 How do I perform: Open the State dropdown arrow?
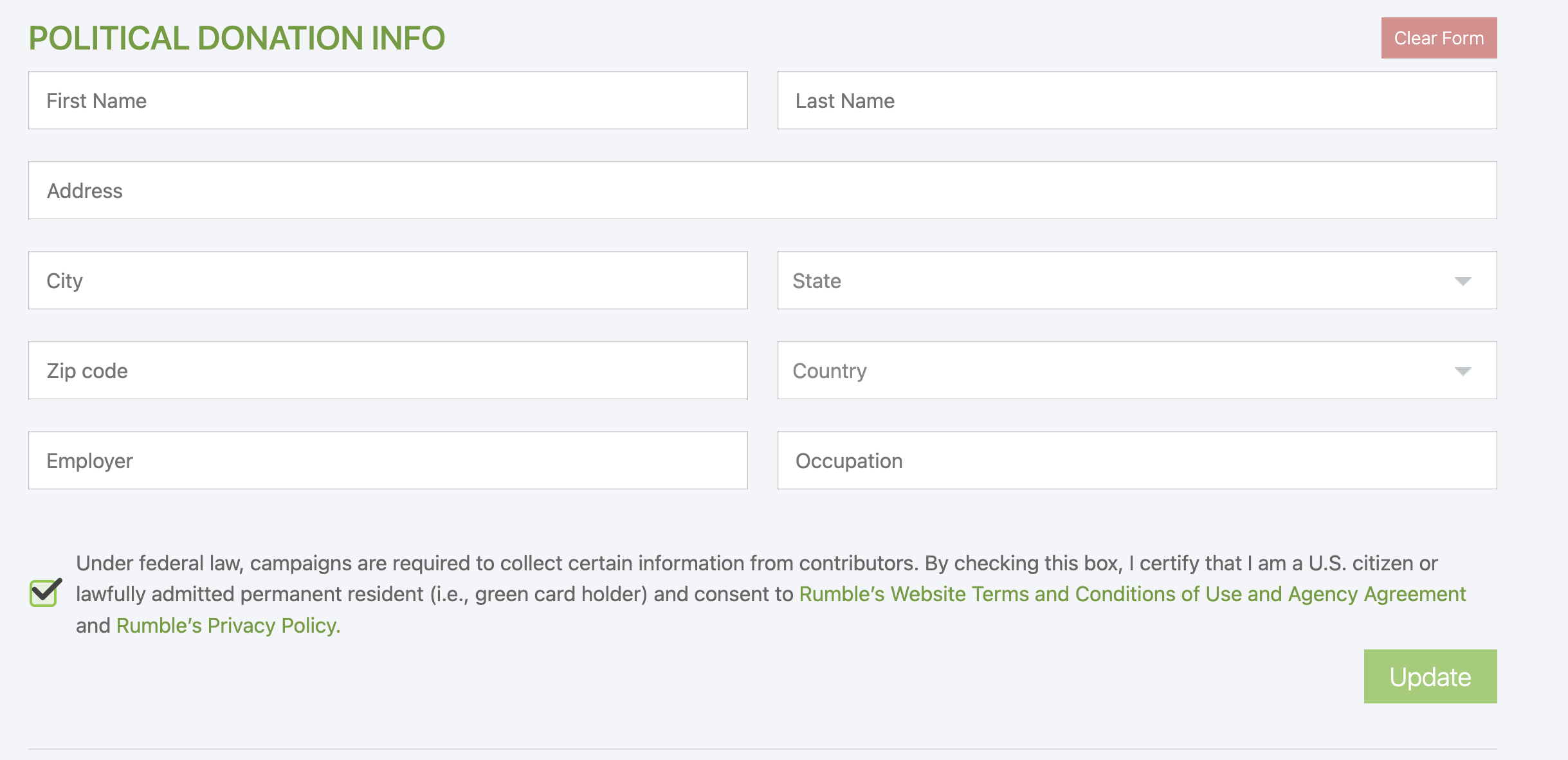pos(1463,282)
